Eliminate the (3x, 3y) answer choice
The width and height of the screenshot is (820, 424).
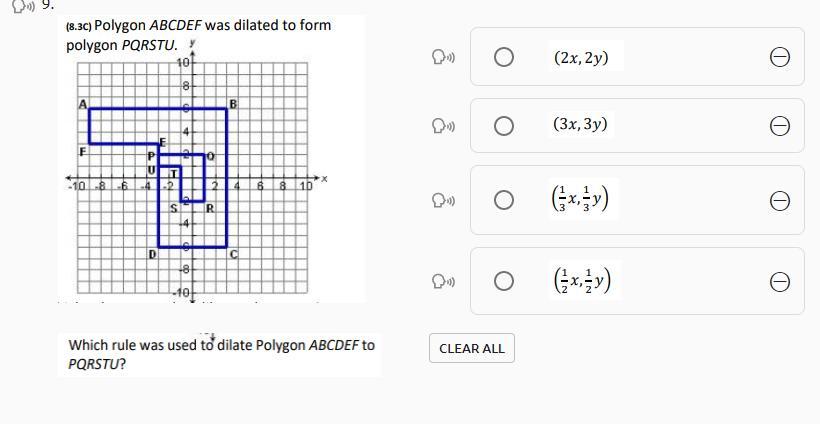[780, 126]
